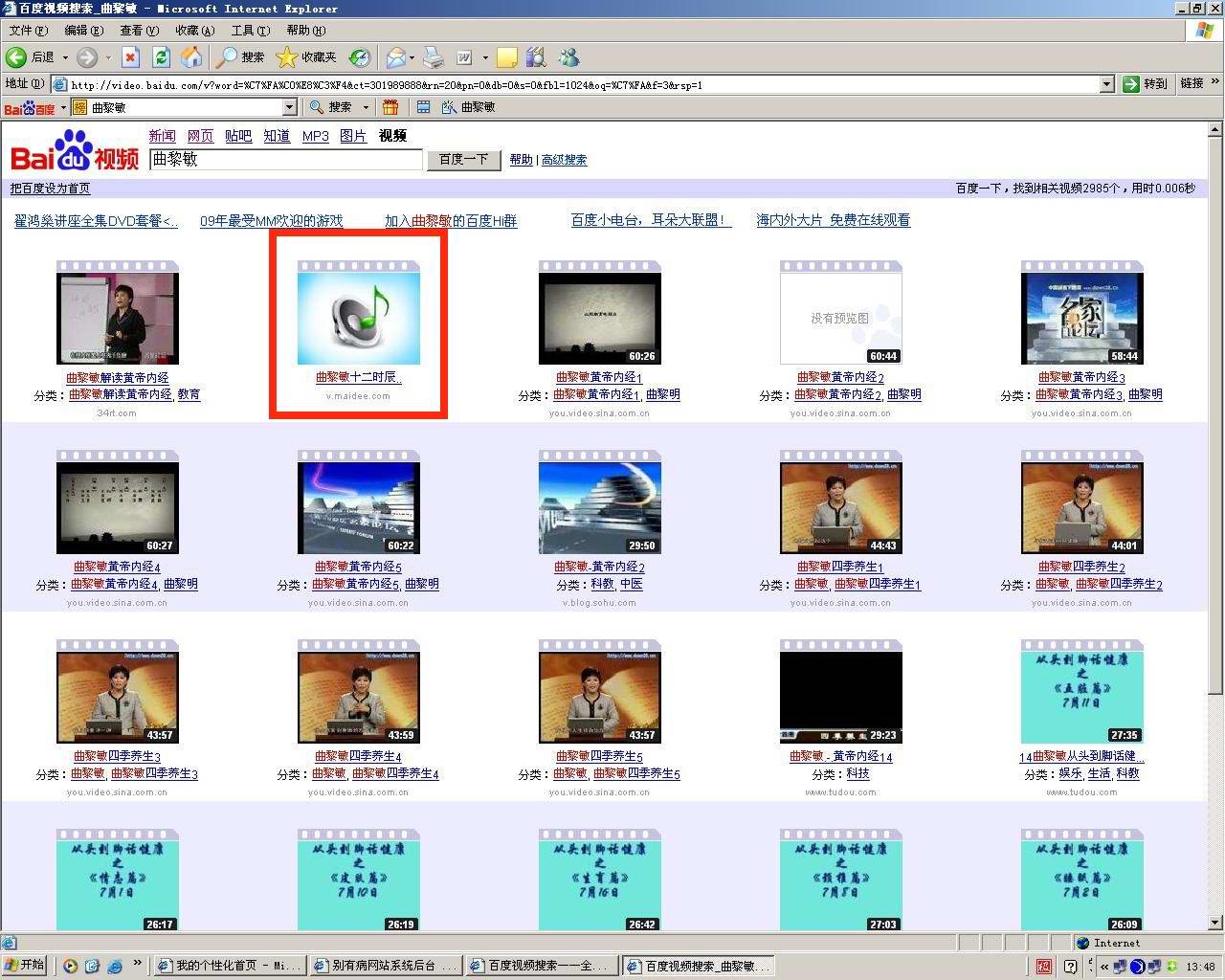
Task: Click the Print icon
Action: click(x=434, y=57)
